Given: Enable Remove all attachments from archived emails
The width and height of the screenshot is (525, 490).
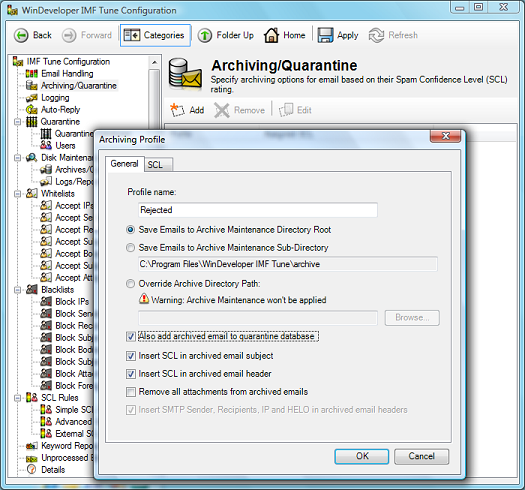Looking at the screenshot, I should coord(131,392).
